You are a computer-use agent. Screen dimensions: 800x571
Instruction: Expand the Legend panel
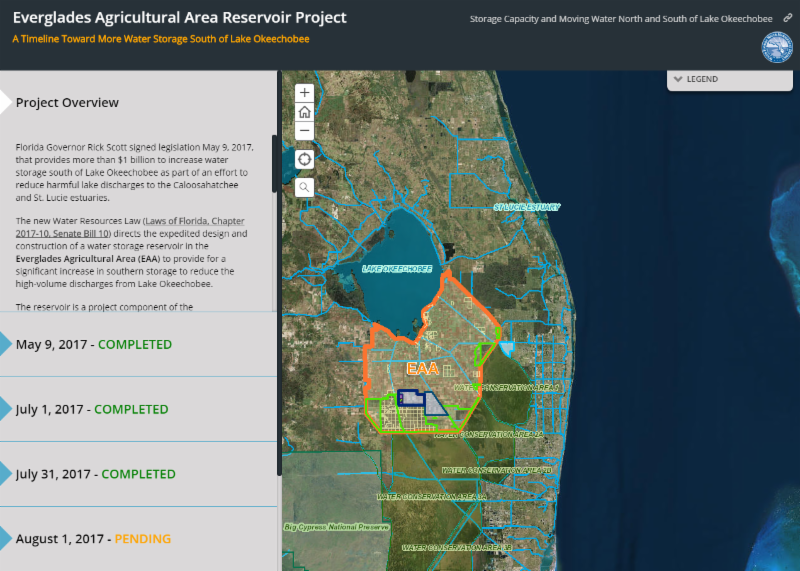coord(732,79)
